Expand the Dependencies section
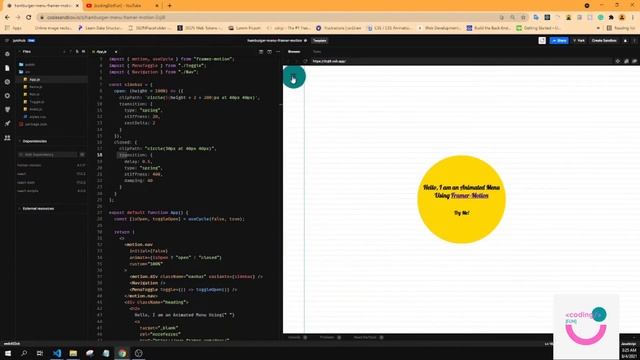The image size is (640, 360). 35,141
